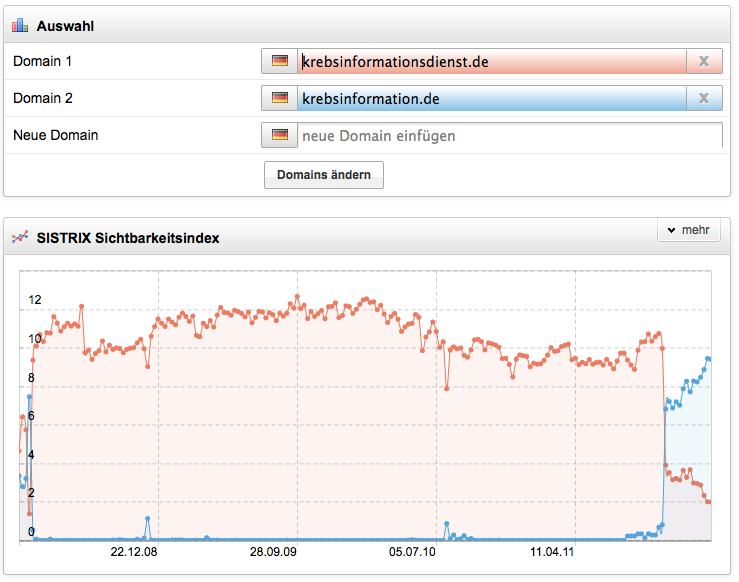Viewport: 739px width, 582px height.
Task: Remove krebsinformation.de with its X button
Action: coord(703,98)
